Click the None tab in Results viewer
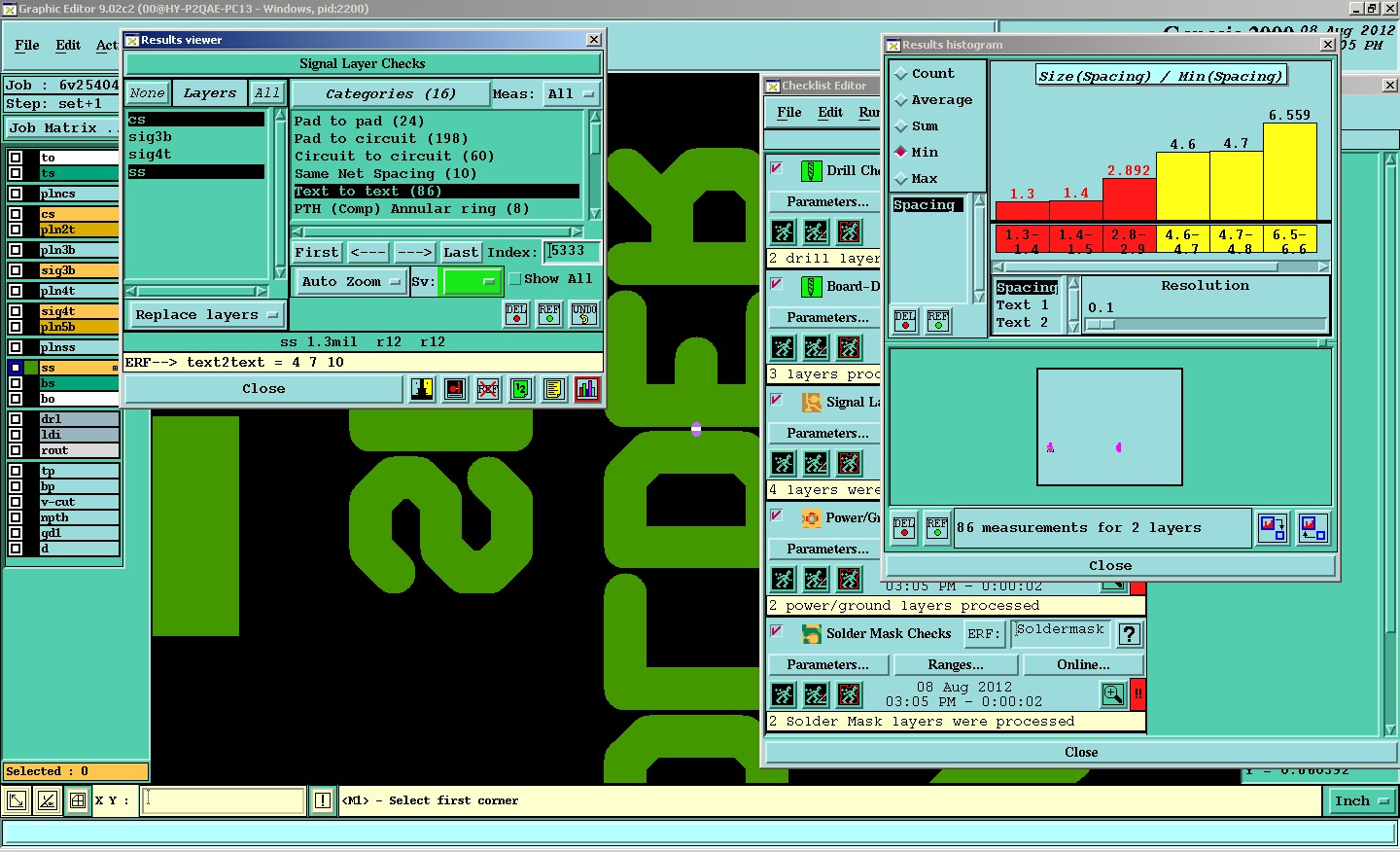The width and height of the screenshot is (1400, 852). [148, 93]
